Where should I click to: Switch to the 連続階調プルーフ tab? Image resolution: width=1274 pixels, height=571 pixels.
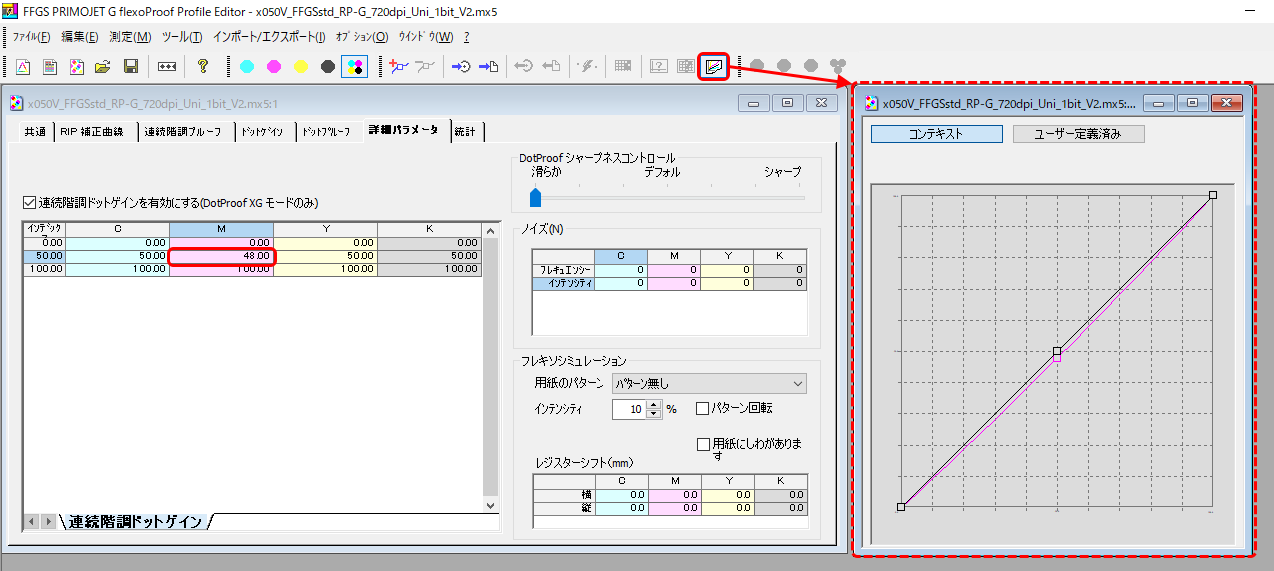pyautogui.click(x=184, y=132)
